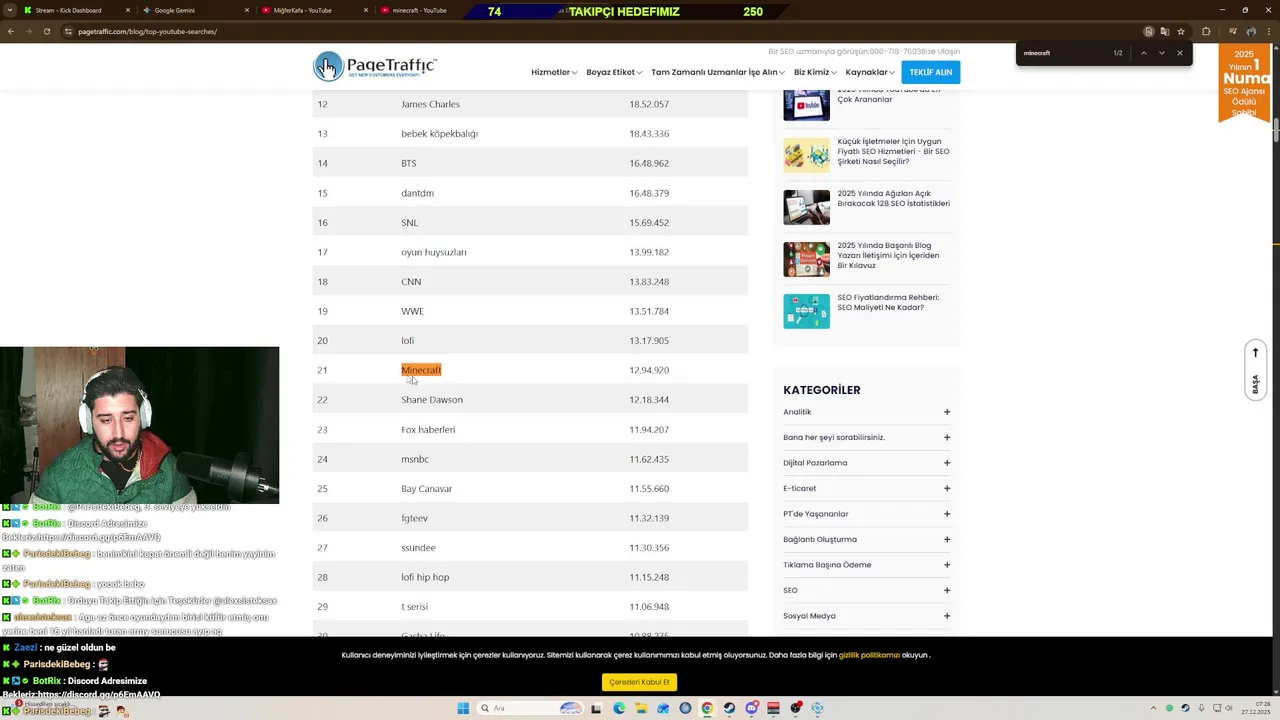The image size is (1280, 720).
Task: Open File Explorer from taskbar
Action: point(641,708)
